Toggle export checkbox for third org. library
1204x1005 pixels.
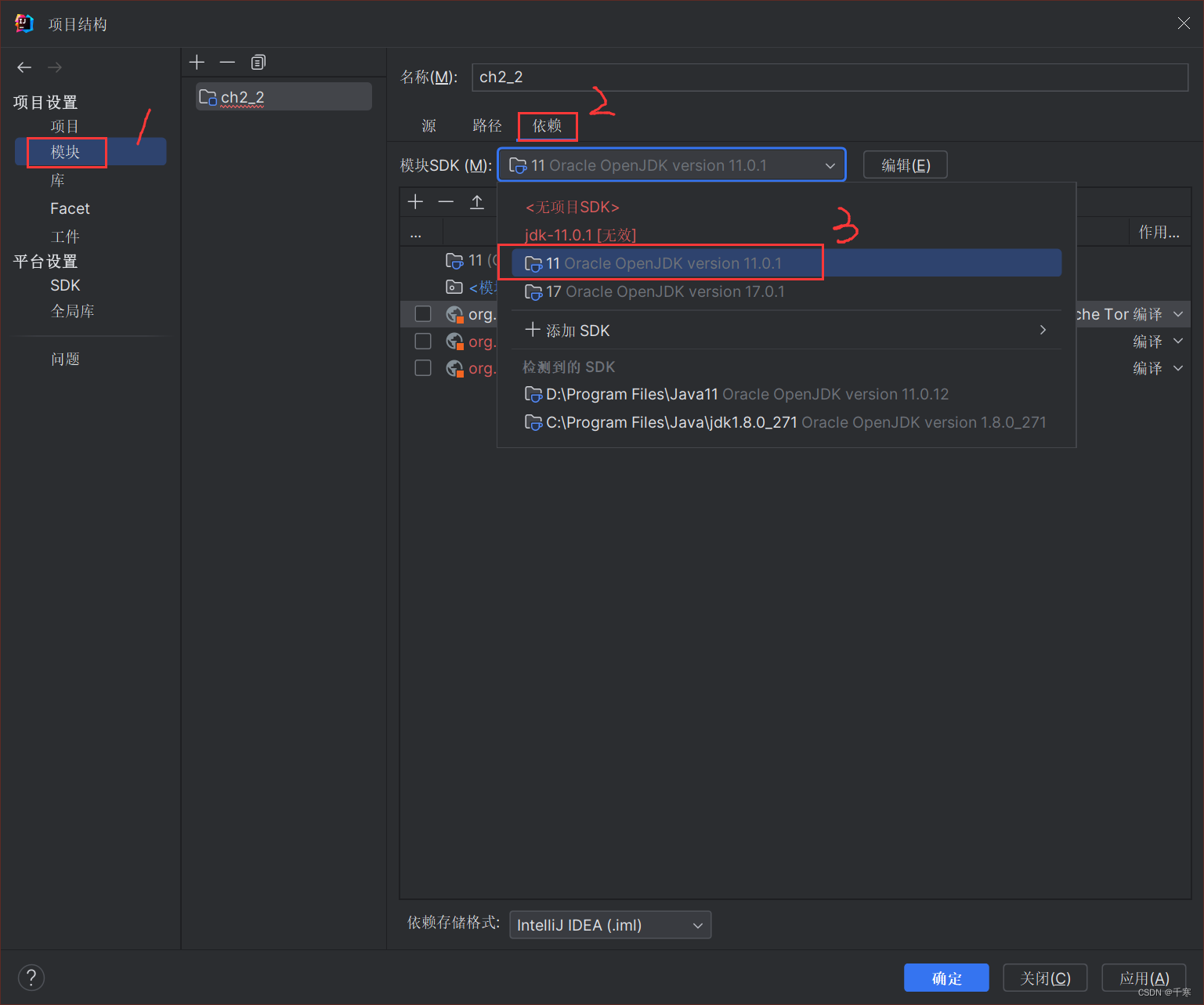point(423,368)
